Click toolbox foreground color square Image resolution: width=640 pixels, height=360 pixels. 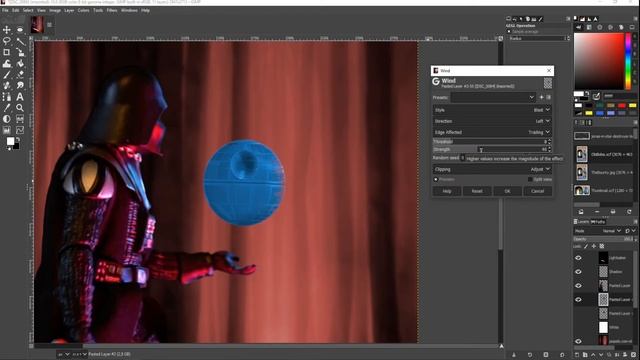[x=10, y=141]
